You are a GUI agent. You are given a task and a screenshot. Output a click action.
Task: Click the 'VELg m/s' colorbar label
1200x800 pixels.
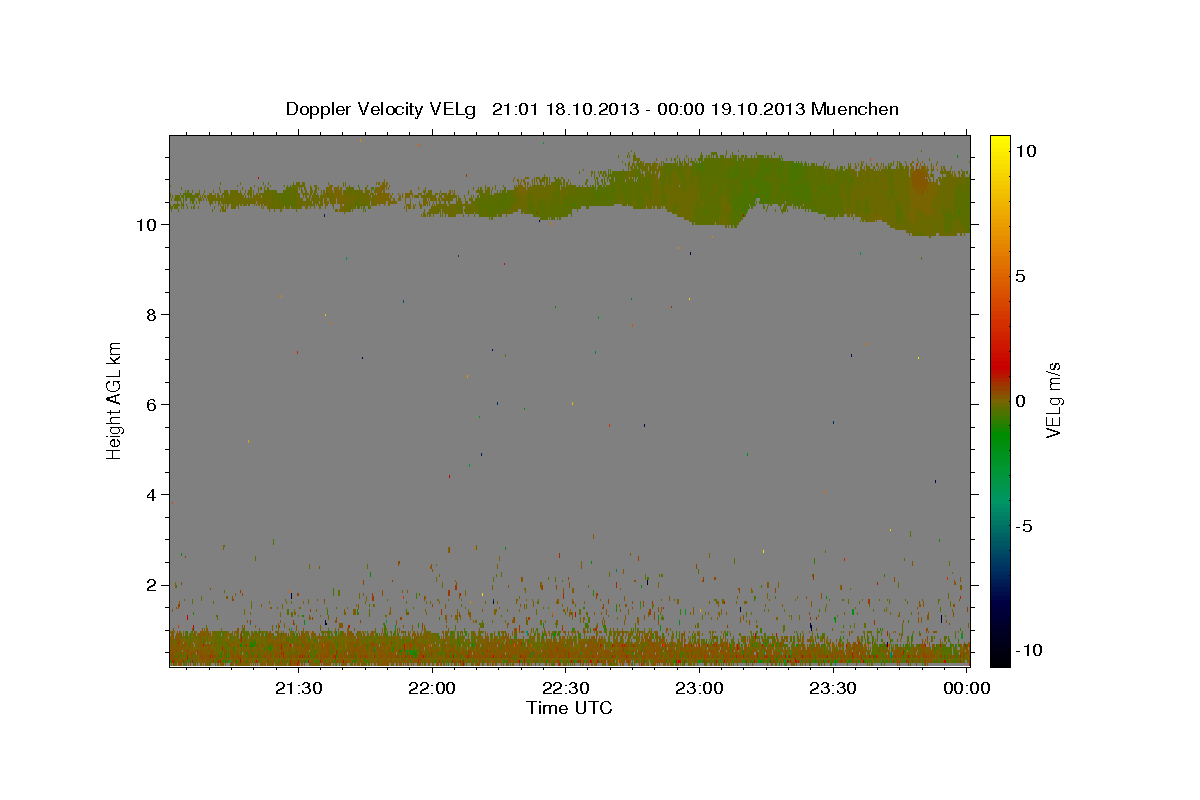point(1053,399)
